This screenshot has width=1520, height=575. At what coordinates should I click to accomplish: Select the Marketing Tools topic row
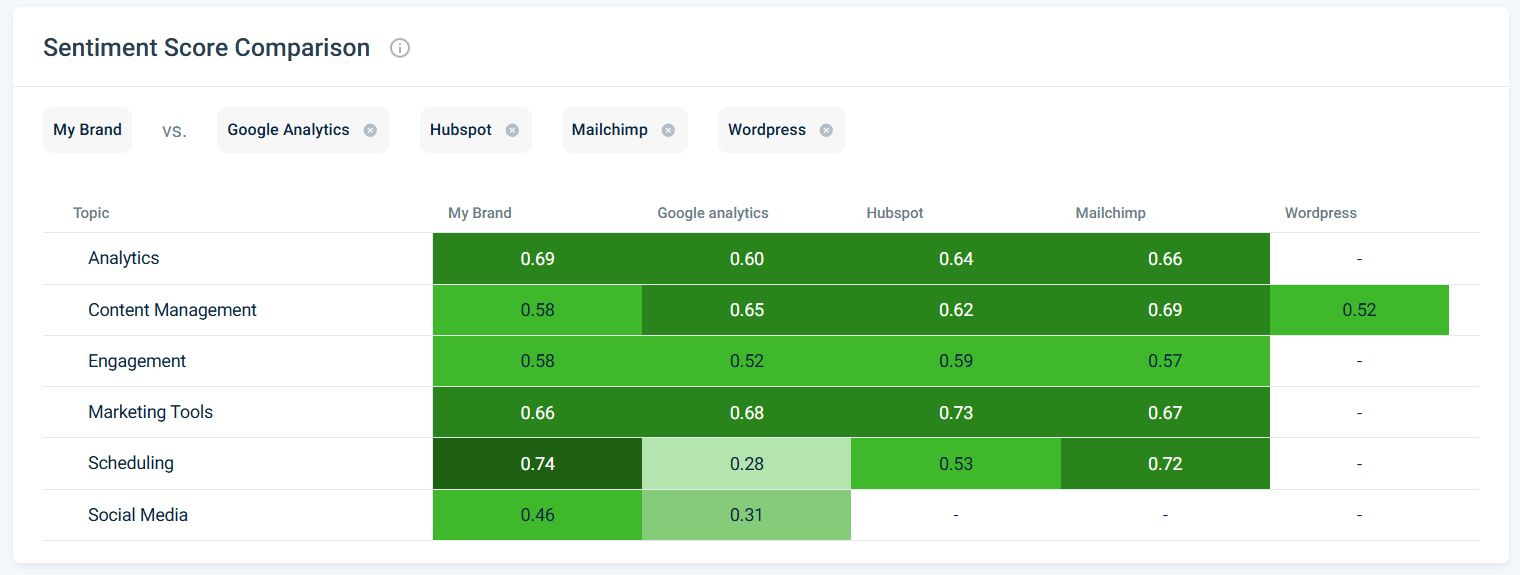coord(761,412)
